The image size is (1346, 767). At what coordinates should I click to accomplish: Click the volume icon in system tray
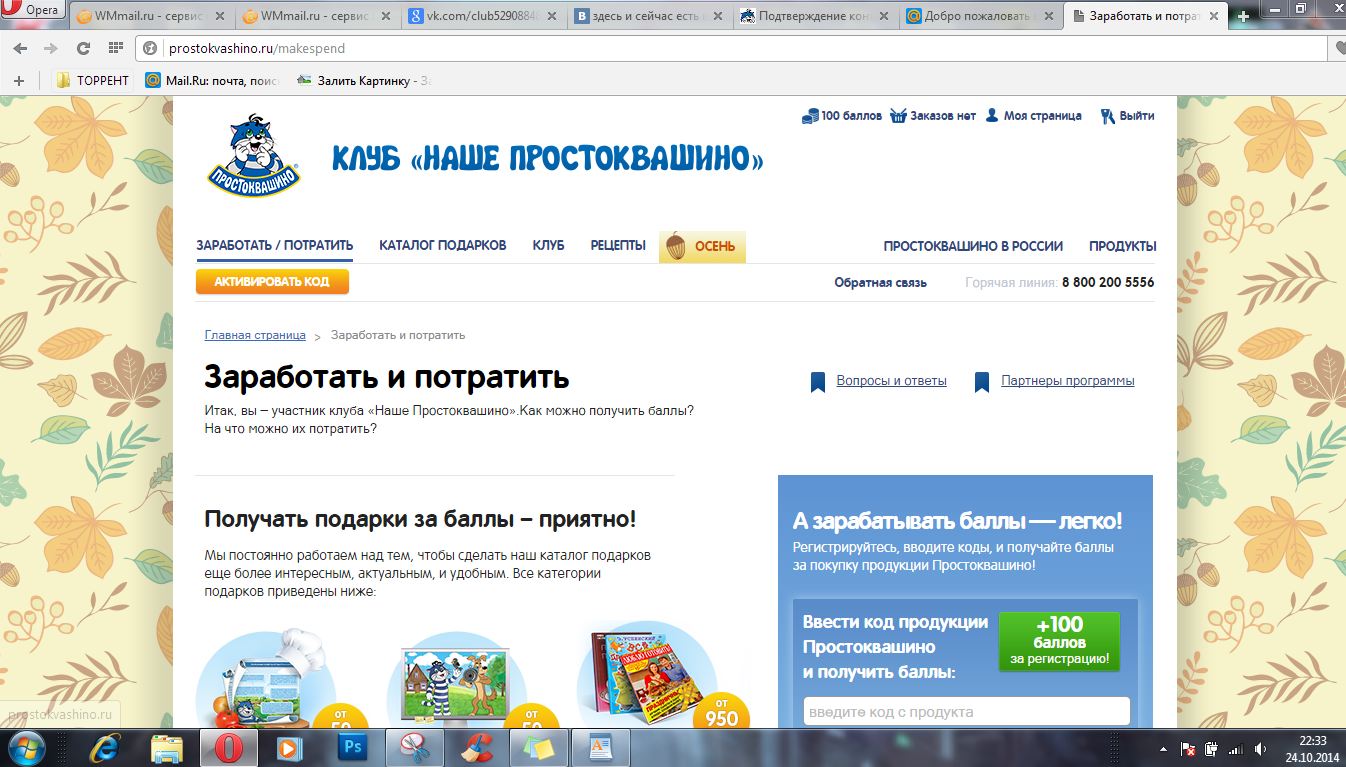(x=1259, y=748)
